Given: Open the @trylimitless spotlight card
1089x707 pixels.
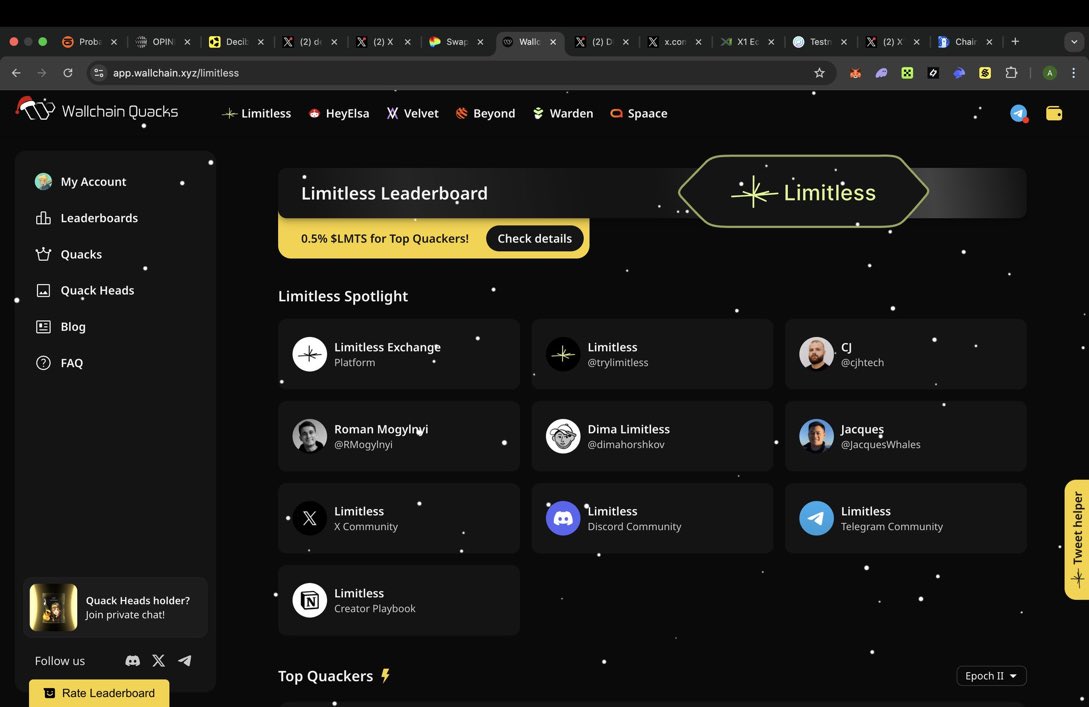Looking at the screenshot, I should click(652, 354).
